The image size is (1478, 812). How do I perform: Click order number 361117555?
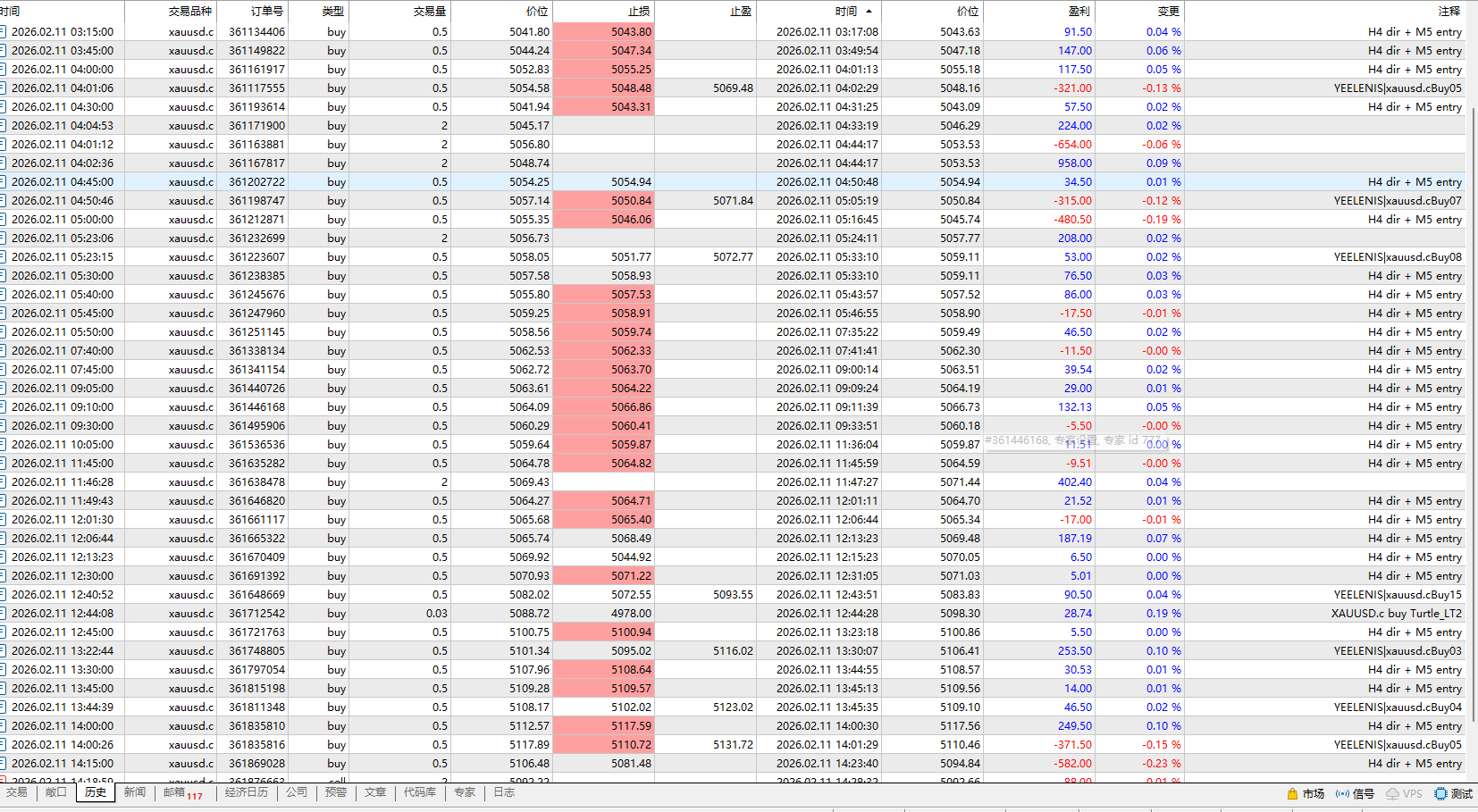tap(256, 88)
